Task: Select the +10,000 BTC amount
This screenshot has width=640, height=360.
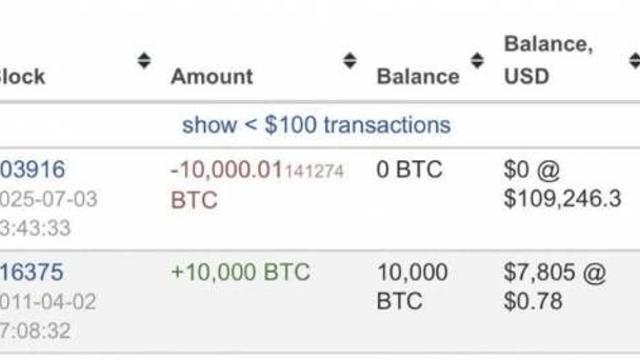Action: (x=241, y=272)
